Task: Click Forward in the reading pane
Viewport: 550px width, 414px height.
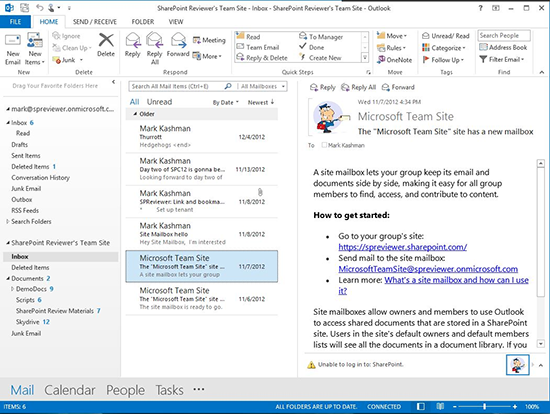Action: [x=398, y=87]
